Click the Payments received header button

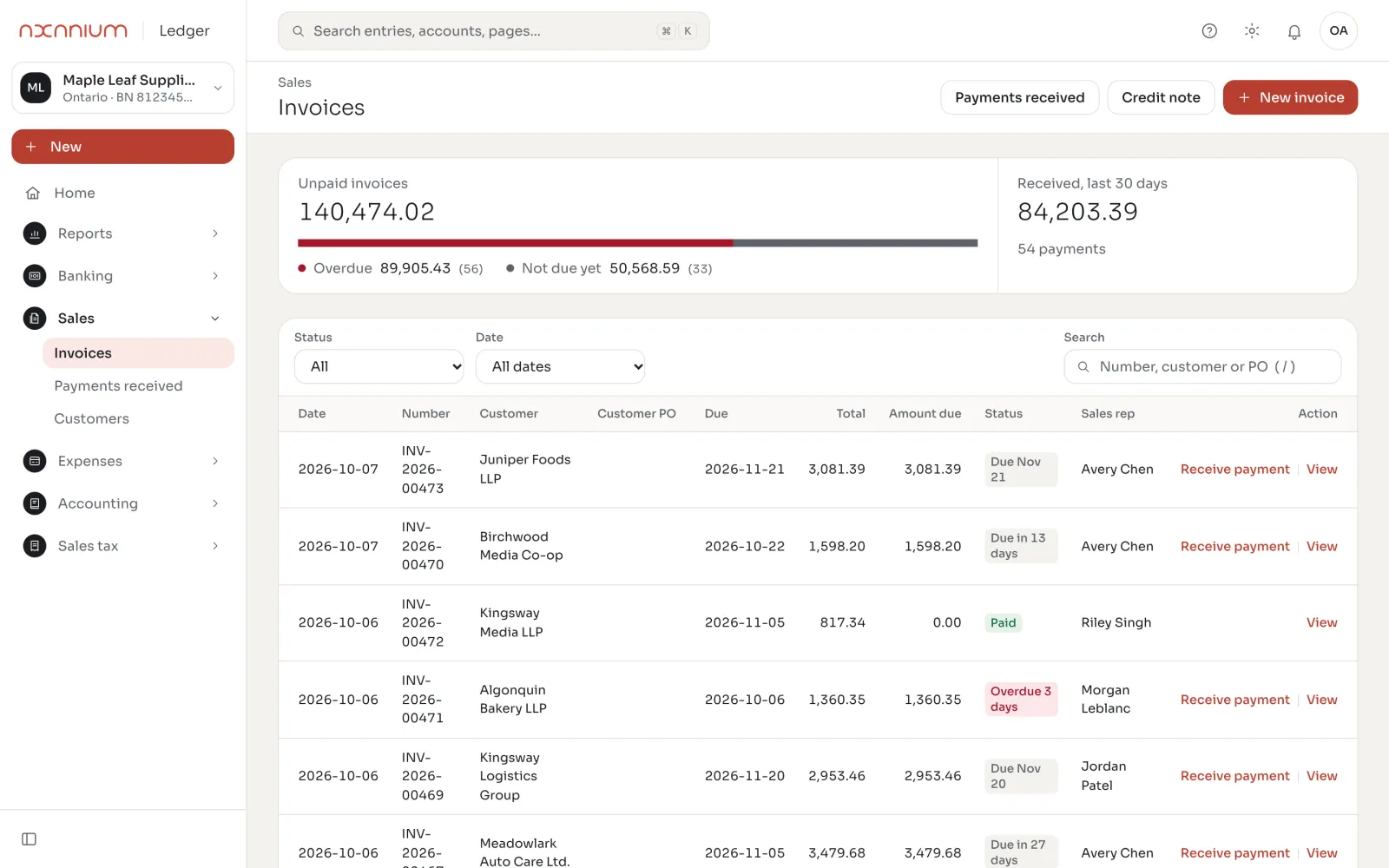(1019, 97)
